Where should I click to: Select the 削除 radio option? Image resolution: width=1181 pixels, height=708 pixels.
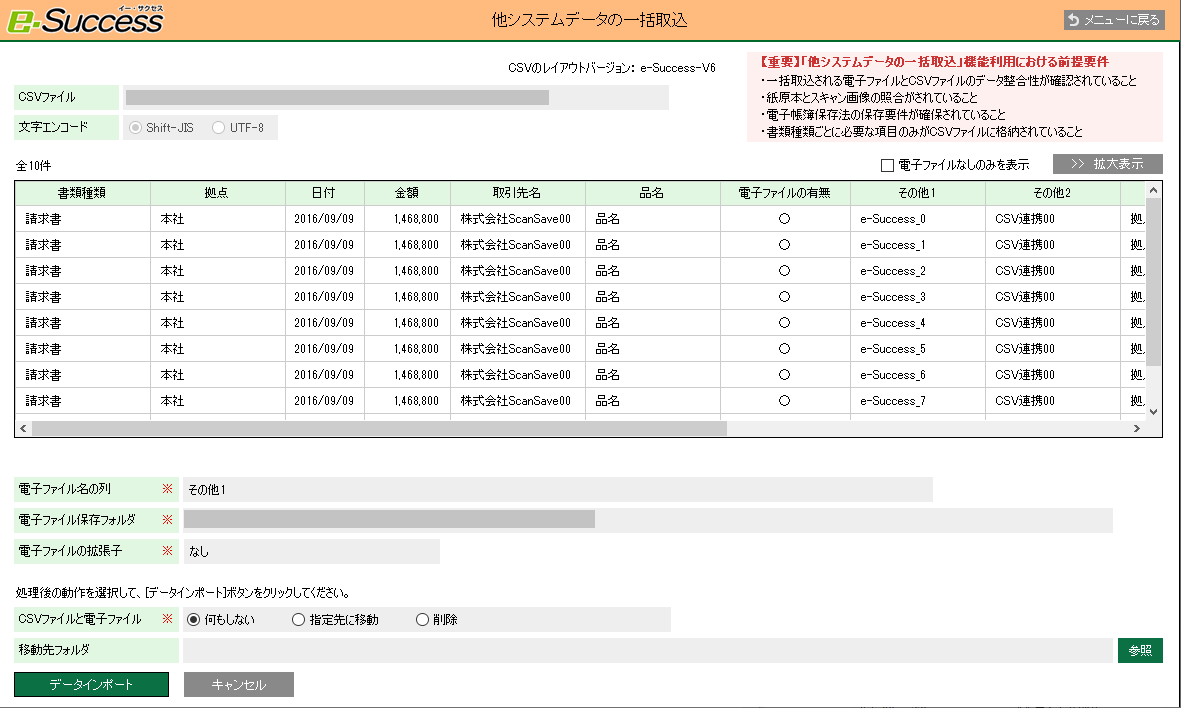pos(422,620)
